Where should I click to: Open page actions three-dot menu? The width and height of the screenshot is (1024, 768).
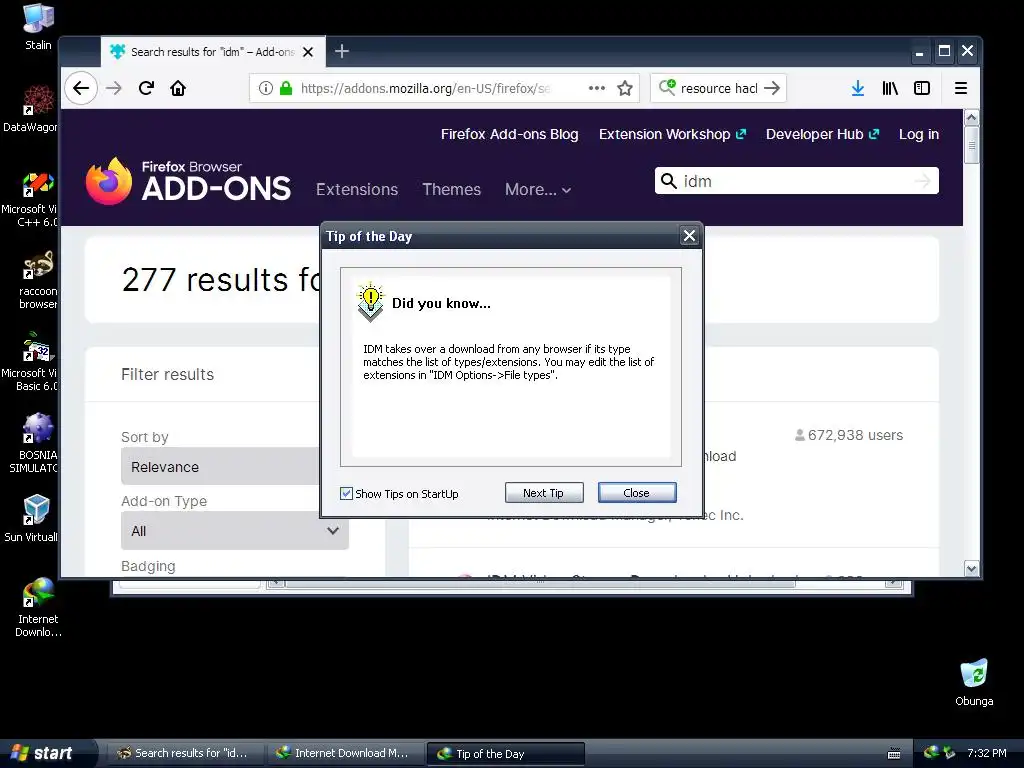click(596, 88)
